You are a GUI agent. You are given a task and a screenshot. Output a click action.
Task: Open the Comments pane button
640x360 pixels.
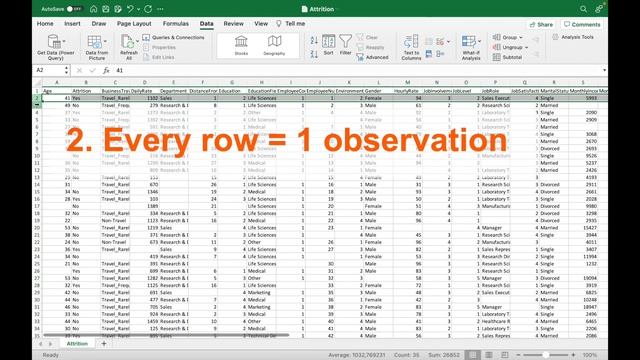(x=582, y=24)
